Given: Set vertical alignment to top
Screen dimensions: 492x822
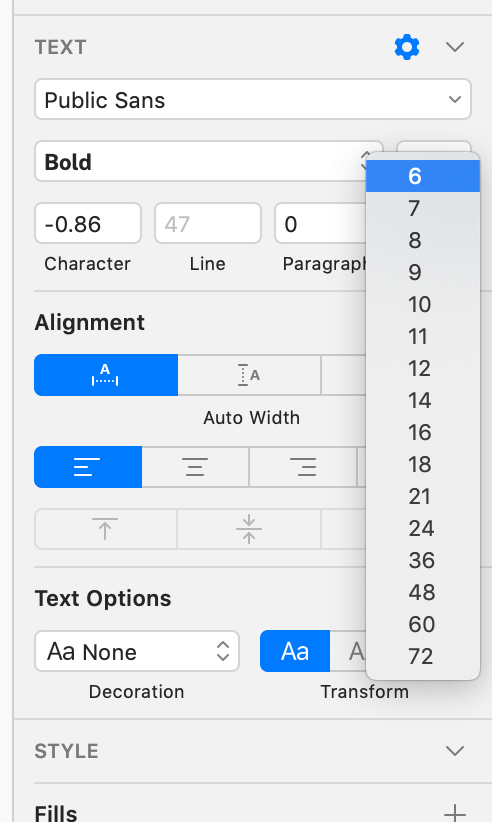Looking at the screenshot, I should [105, 529].
